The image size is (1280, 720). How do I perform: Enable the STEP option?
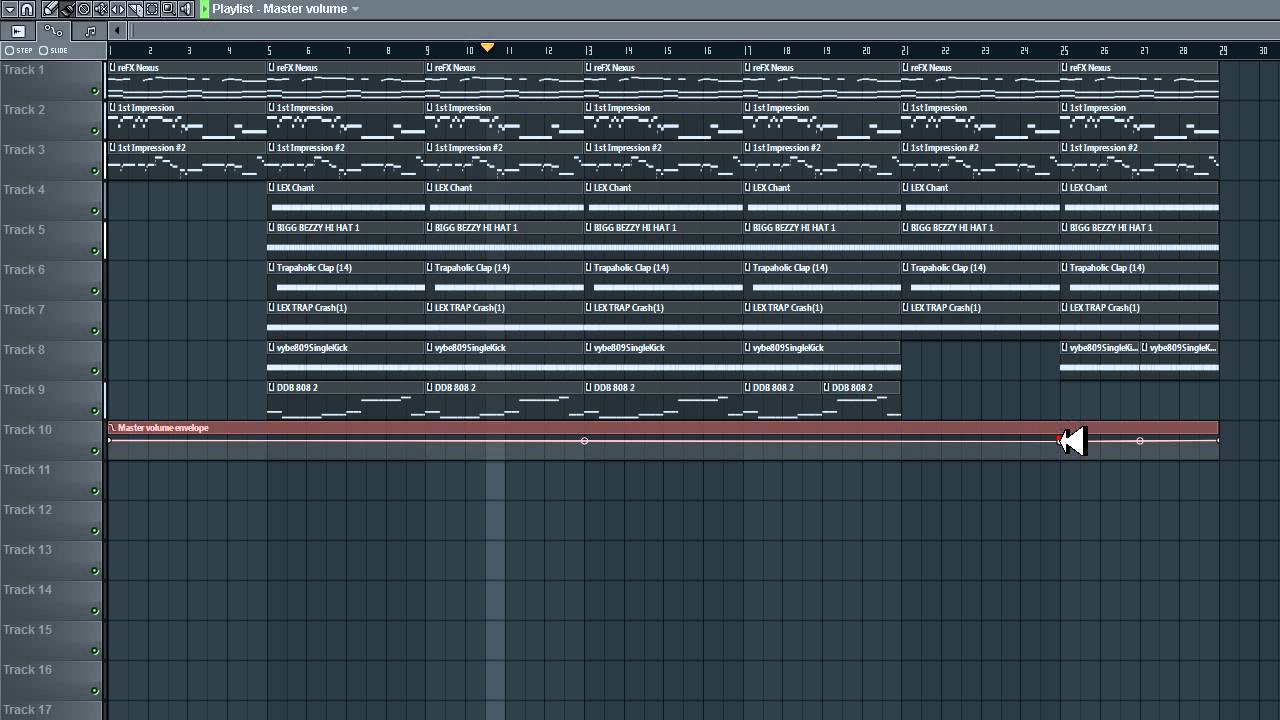click(19, 50)
